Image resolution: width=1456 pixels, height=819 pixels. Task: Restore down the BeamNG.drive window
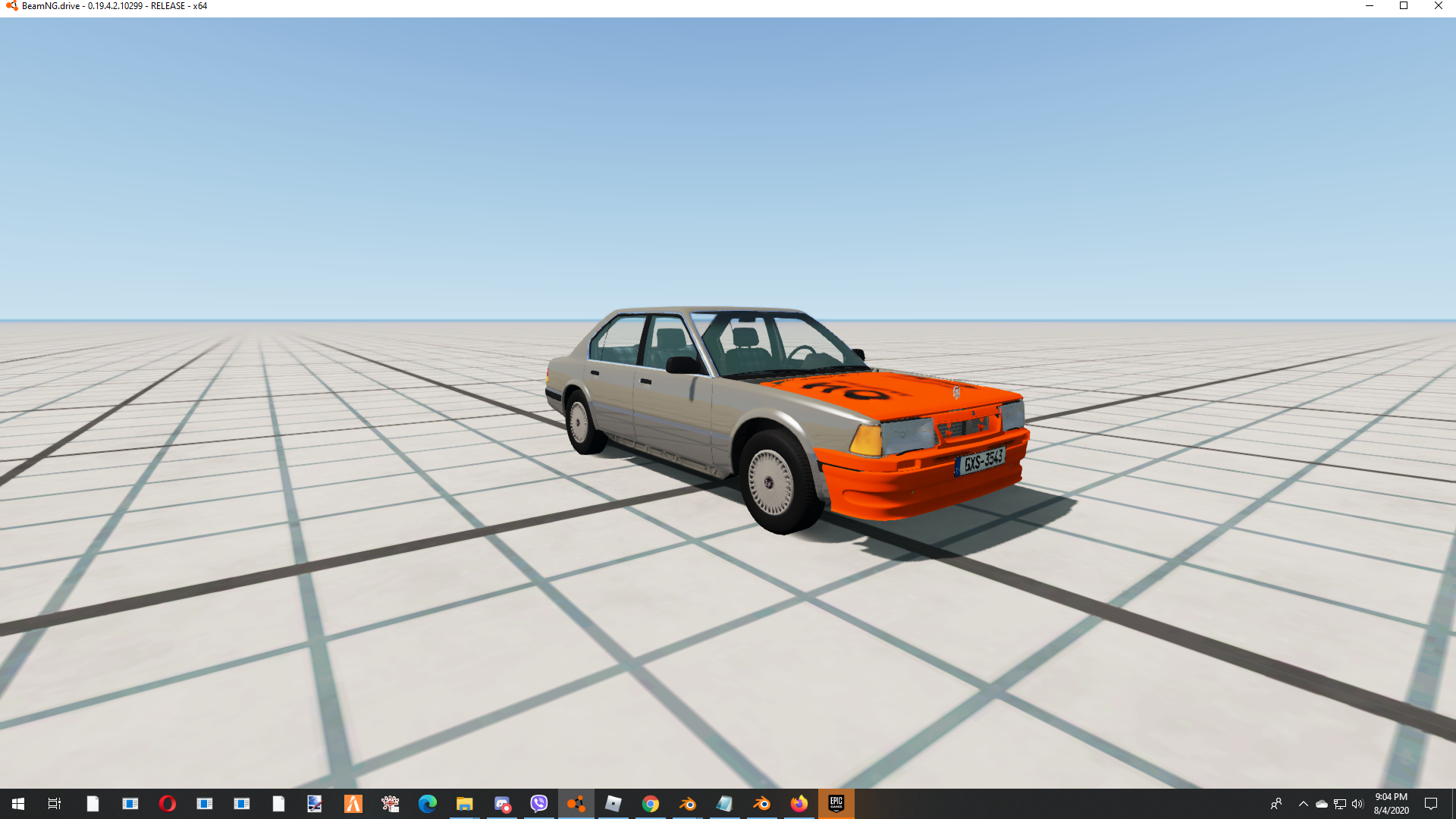1404,6
